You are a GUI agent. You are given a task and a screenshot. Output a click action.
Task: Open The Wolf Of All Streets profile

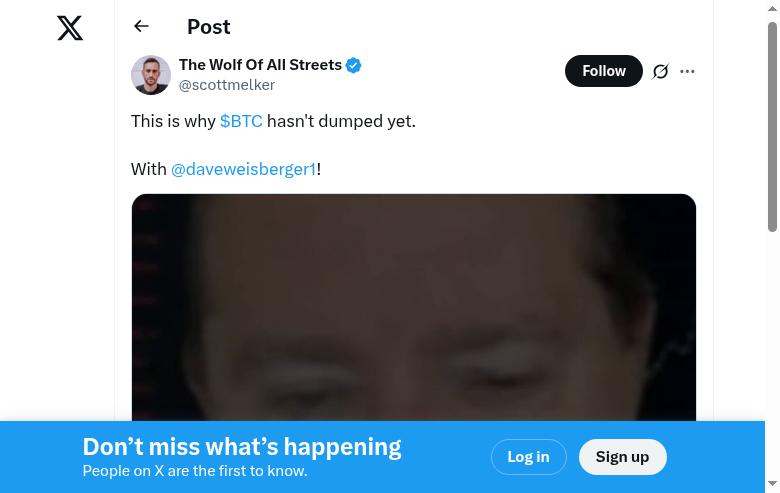pyautogui.click(x=260, y=65)
